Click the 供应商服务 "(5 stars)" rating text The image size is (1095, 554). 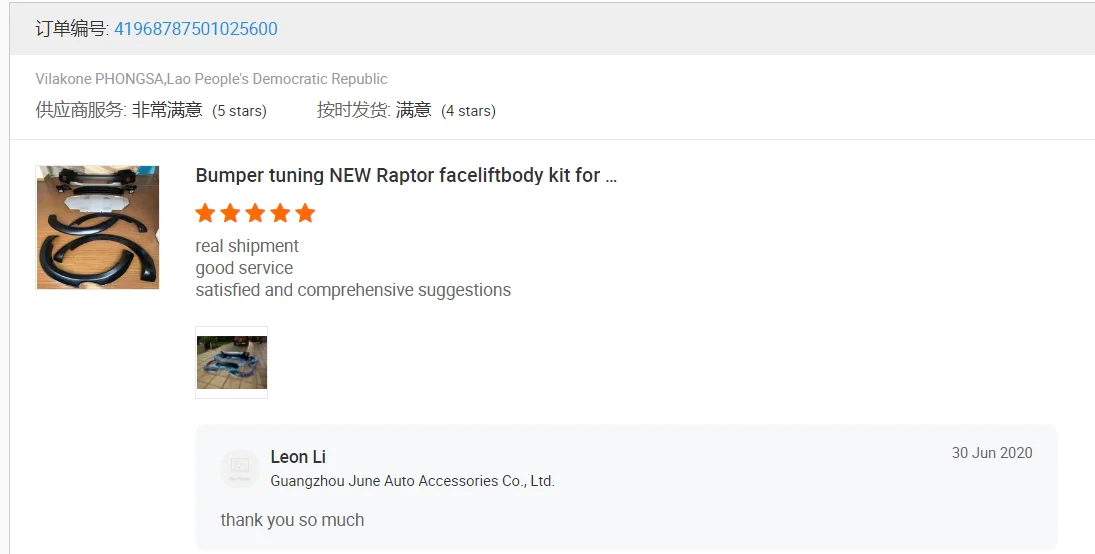[239, 111]
